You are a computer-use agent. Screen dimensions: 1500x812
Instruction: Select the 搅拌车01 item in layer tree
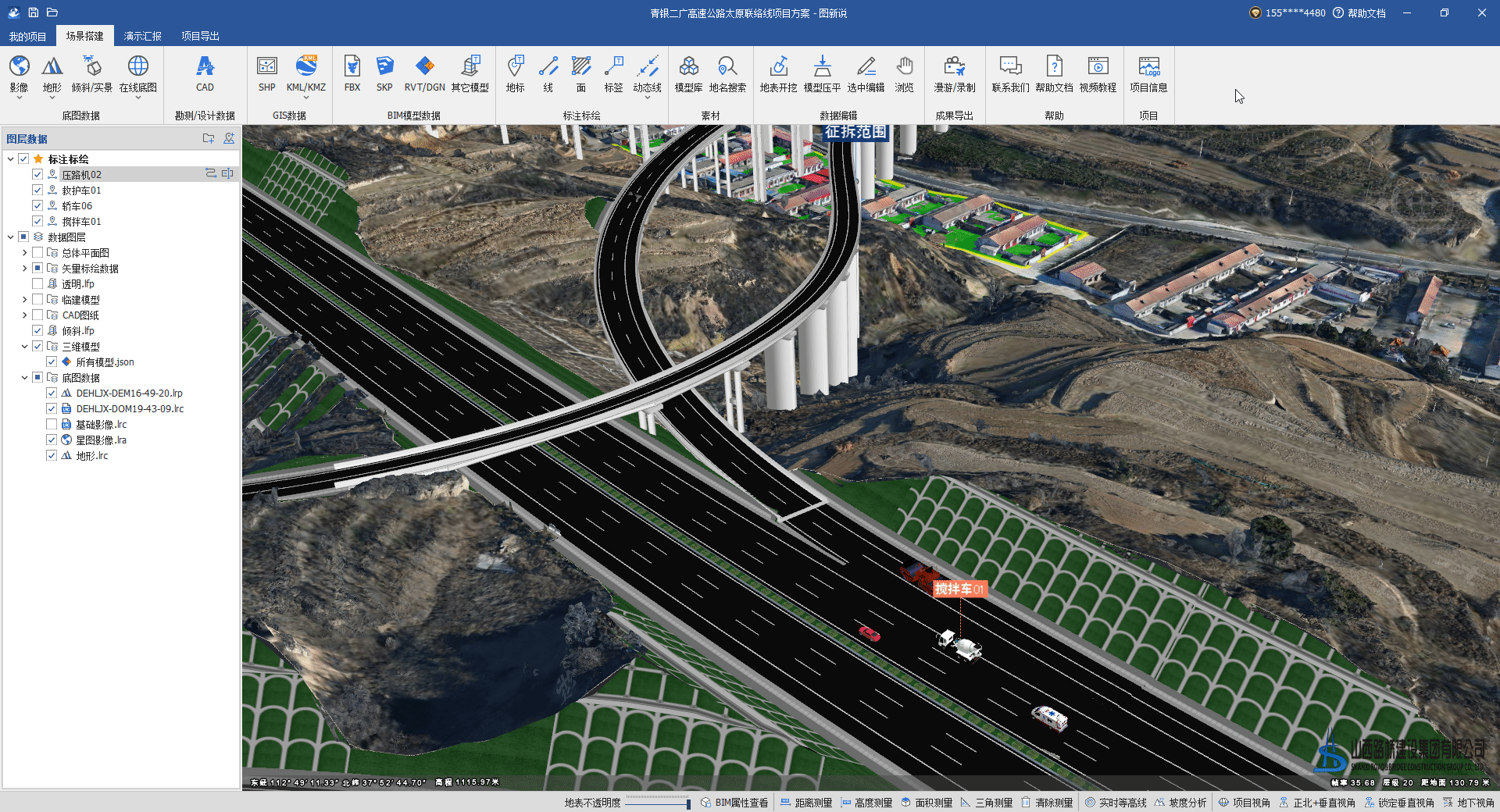[x=81, y=222]
